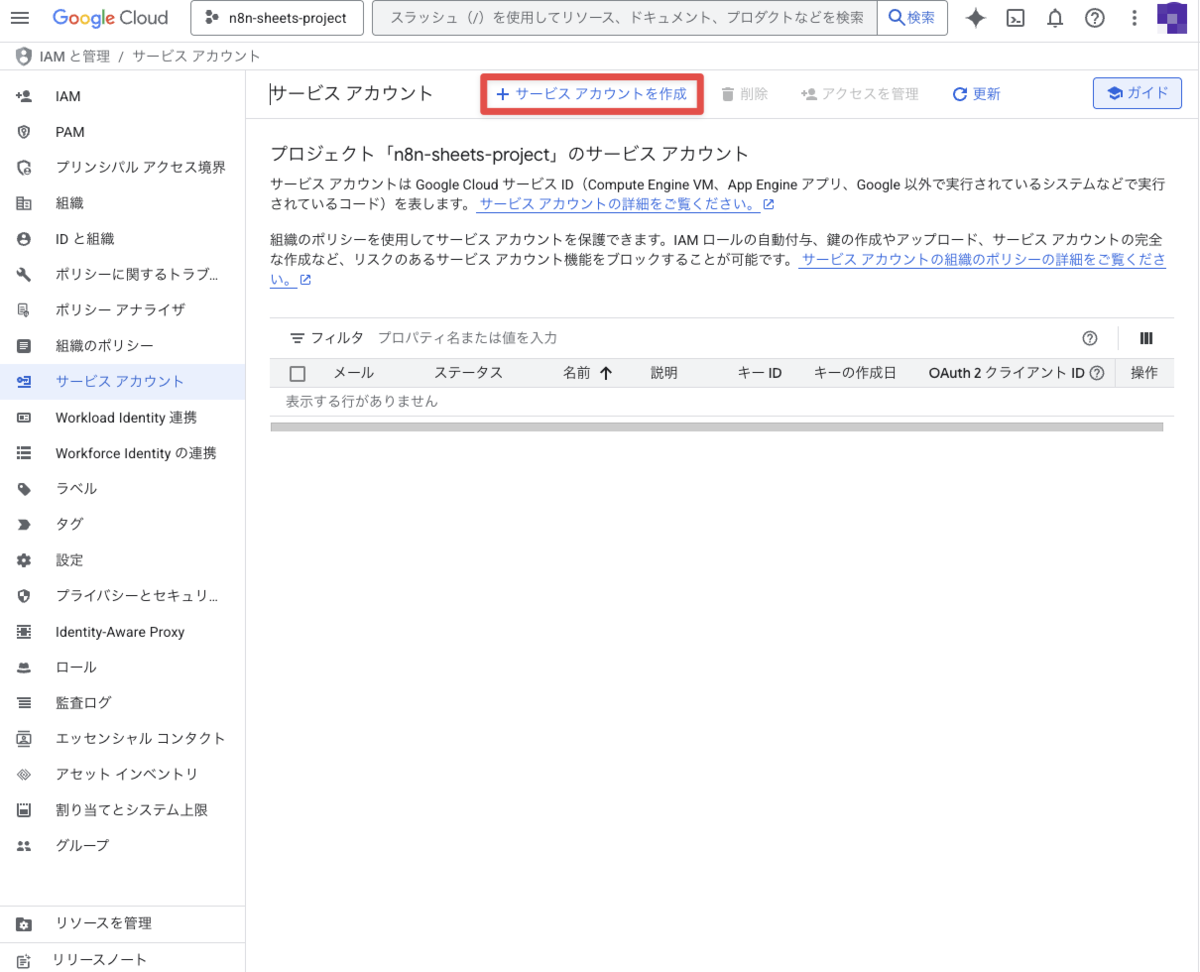Open the user account avatar
This screenshot has width=1200, height=972.
click(1172, 18)
